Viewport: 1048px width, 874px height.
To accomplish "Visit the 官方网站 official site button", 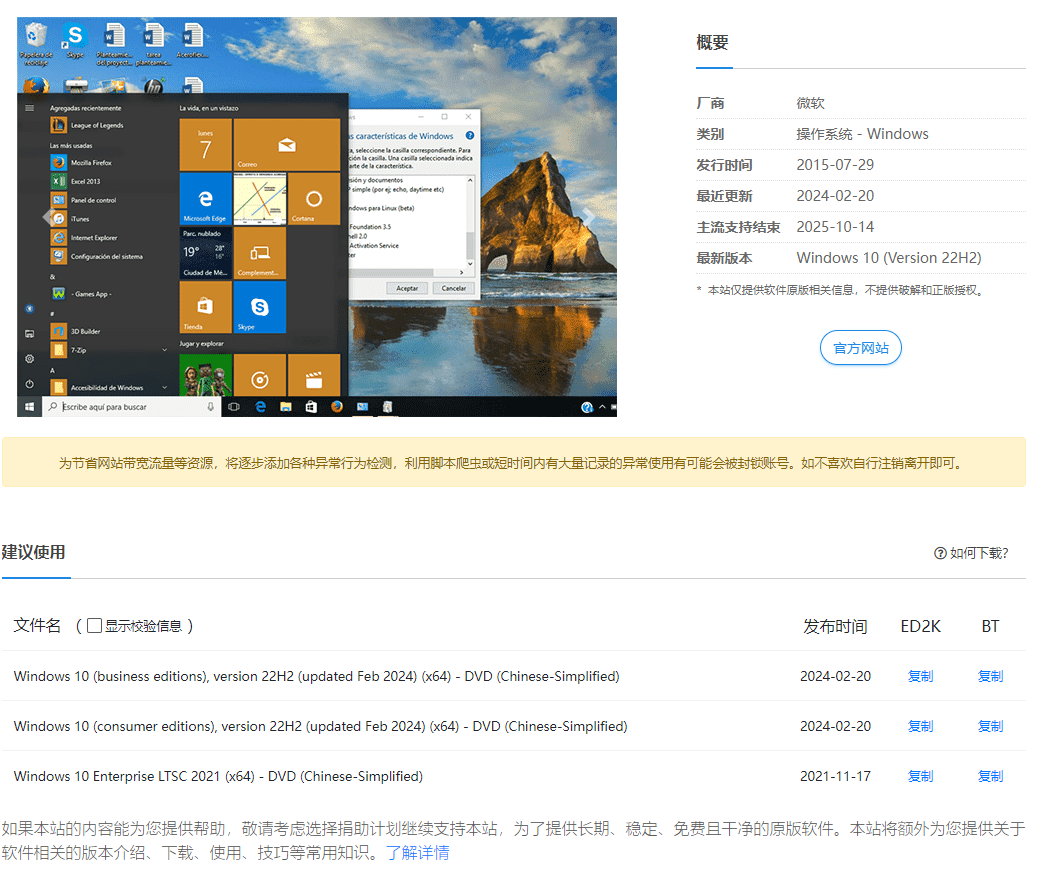I will click(x=861, y=348).
